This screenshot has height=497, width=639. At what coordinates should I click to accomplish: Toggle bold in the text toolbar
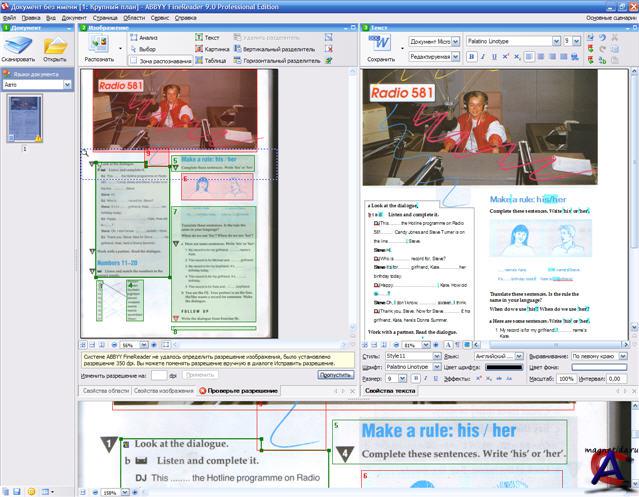470,57
